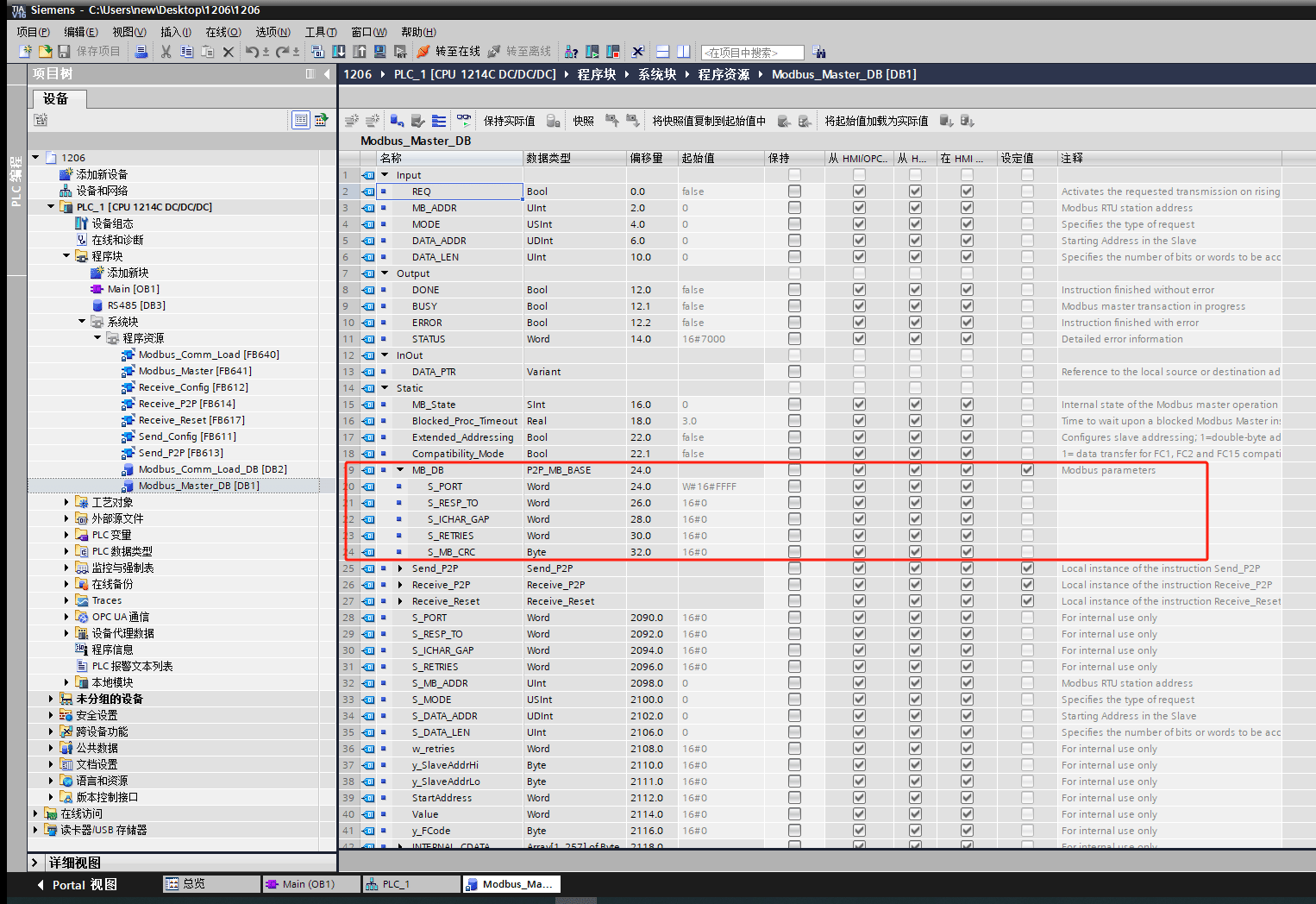Expand the Receive_P2P instance row

coord(400,585)
